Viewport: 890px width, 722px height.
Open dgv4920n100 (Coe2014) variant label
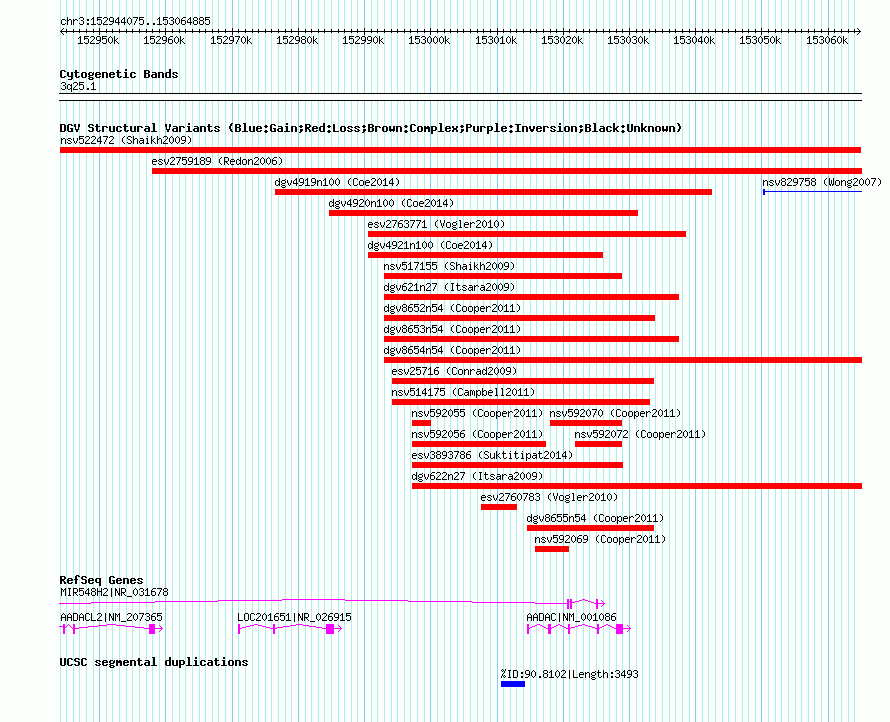pos(392,203)
